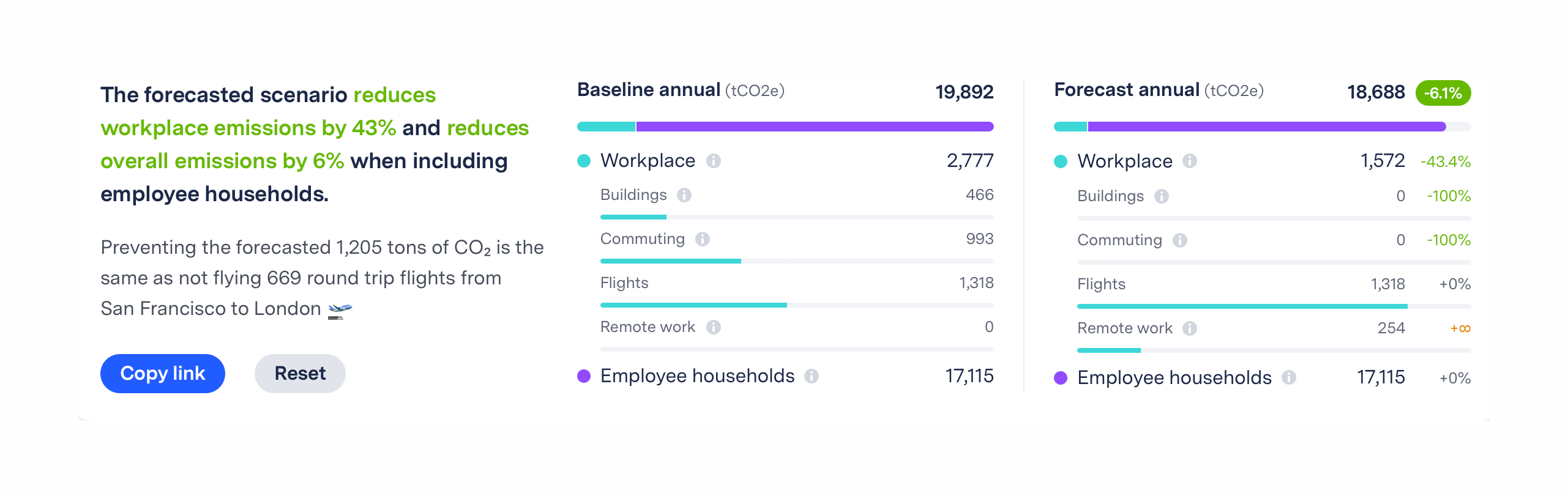Show info for baseline Remote work

pyautogui.click(x=713, y=327)
